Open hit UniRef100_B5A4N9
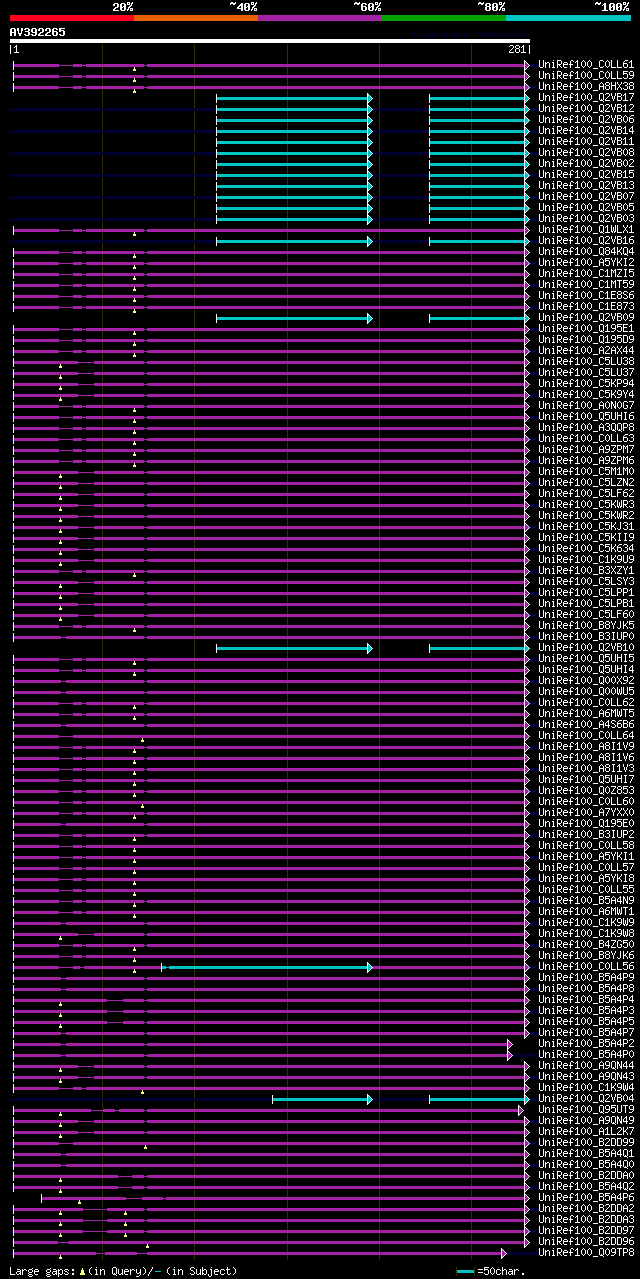 click(586, 900)
